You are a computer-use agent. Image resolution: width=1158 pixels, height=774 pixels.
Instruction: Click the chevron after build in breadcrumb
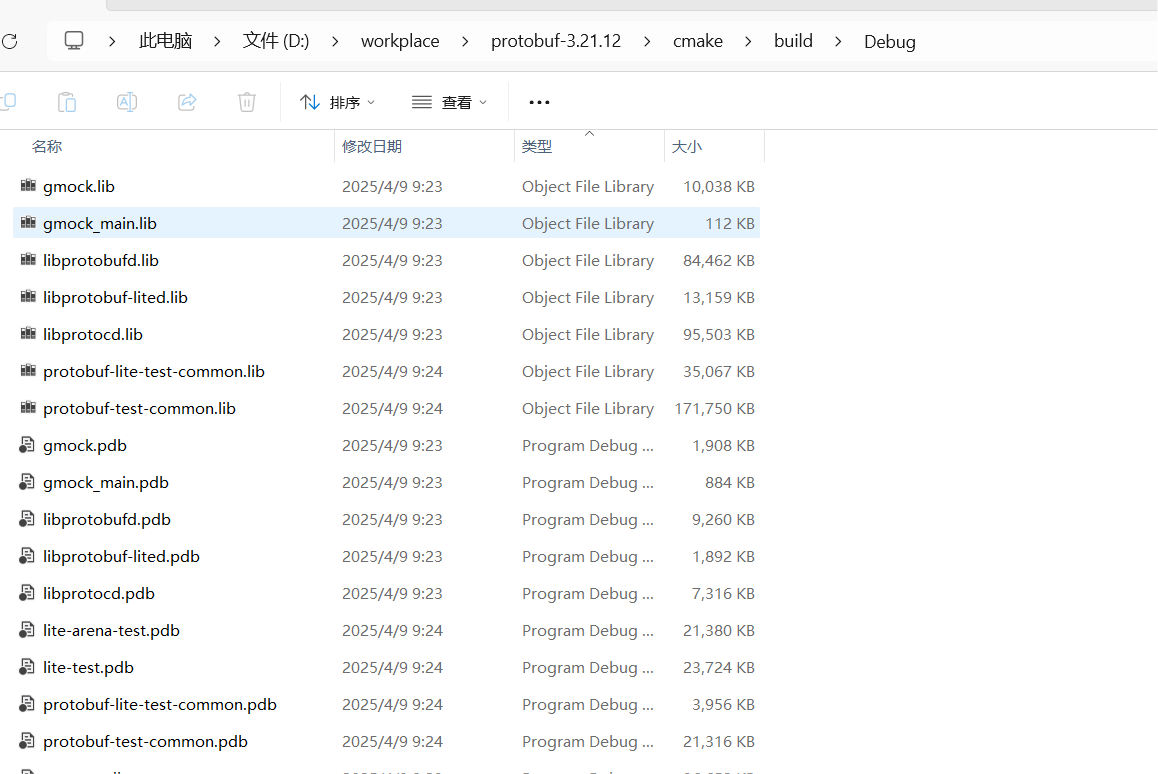(x=838, y=41)
